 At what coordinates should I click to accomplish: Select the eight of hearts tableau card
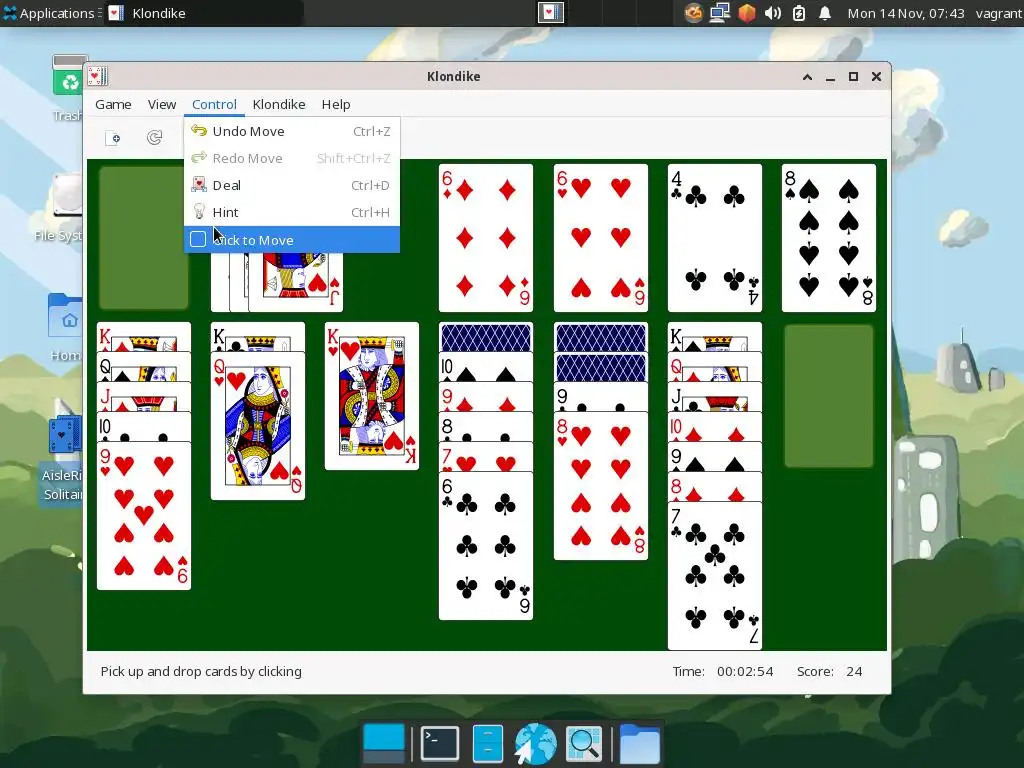pyautogui.click(x=600, y=486)
